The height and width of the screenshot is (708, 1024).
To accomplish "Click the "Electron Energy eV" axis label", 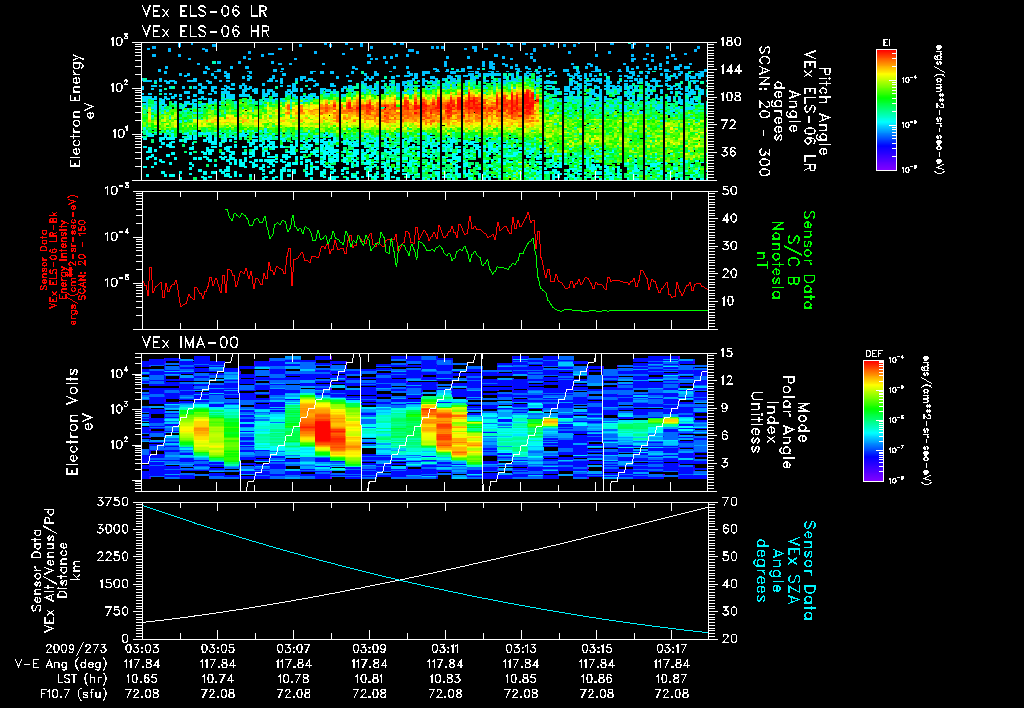I will 82,111.
